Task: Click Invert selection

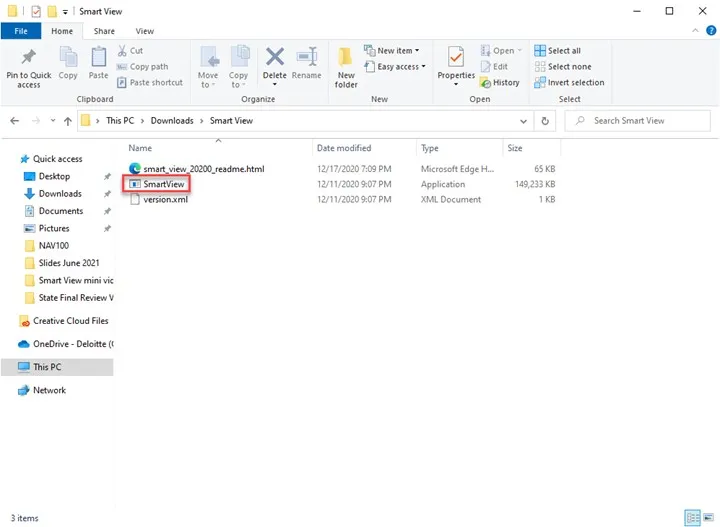Action: pyautogui.click(x=569, y=83)
